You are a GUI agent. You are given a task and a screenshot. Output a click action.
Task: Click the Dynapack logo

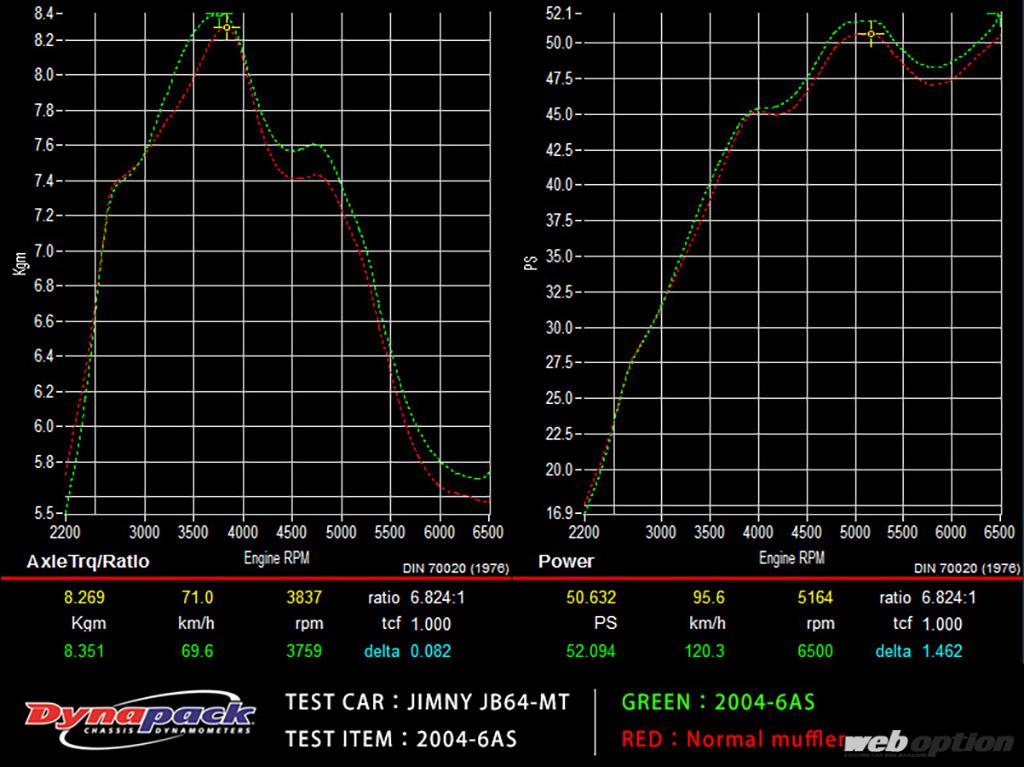pyautogui.click(x=140, y=720)
